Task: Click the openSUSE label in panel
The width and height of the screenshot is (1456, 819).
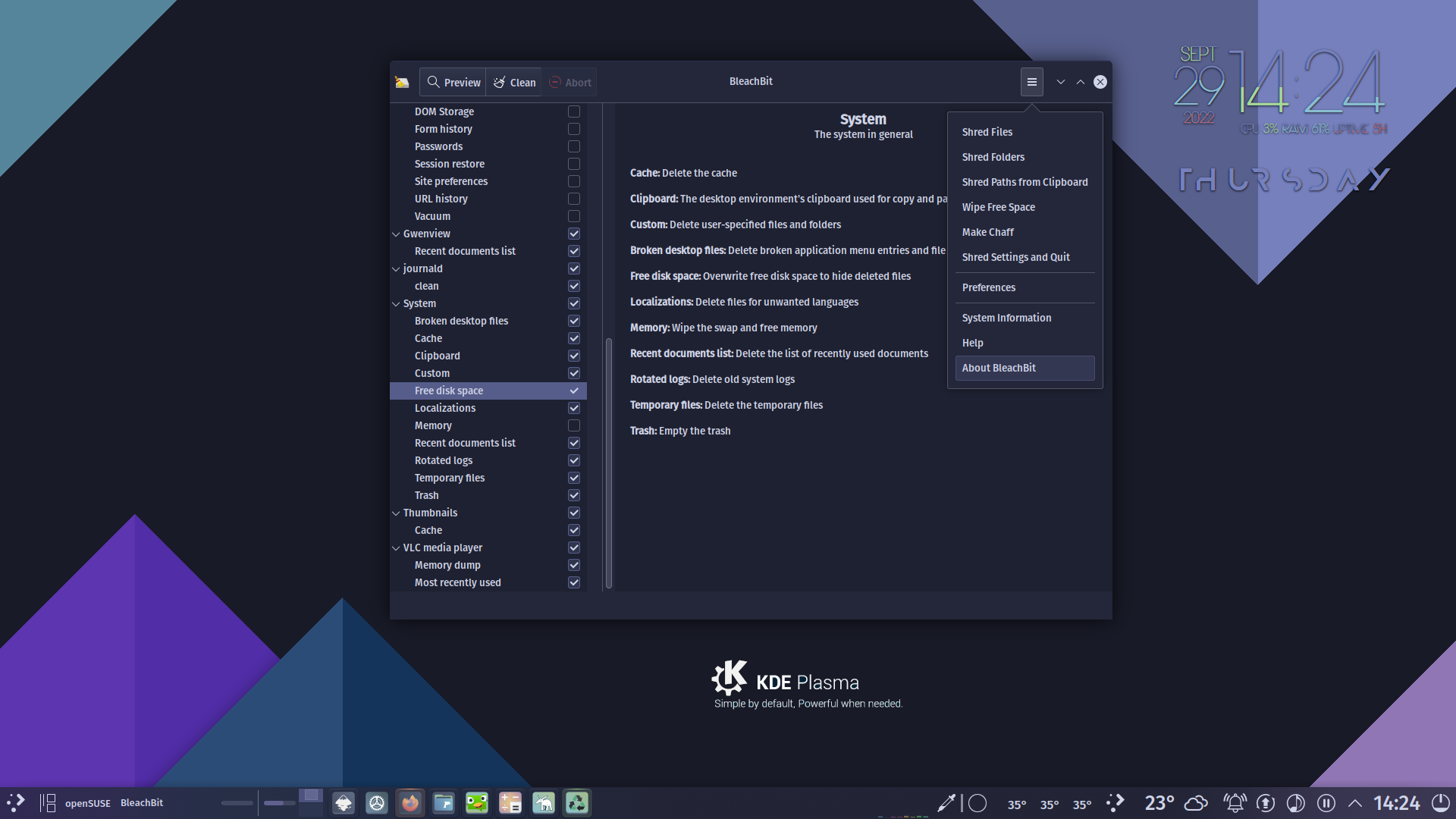Action: pos(88,803)
